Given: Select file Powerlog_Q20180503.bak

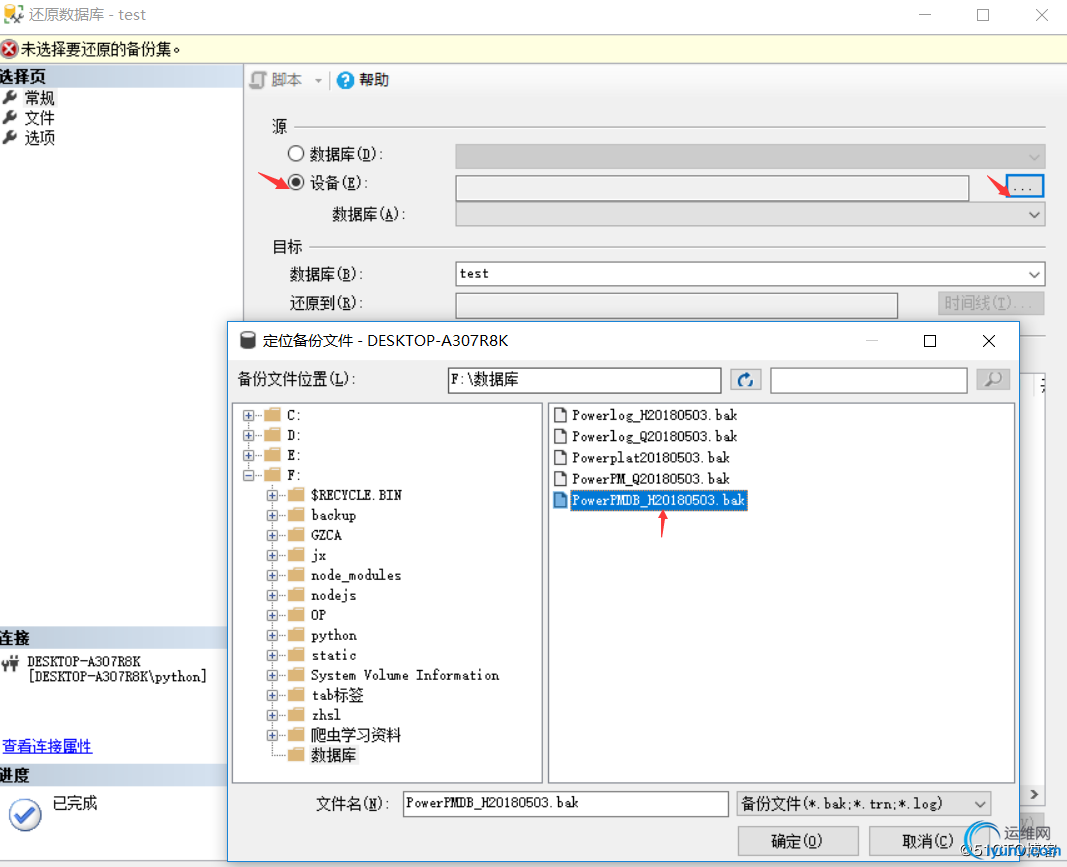Looking at the screenshot, I should click(x=655, y=436).
